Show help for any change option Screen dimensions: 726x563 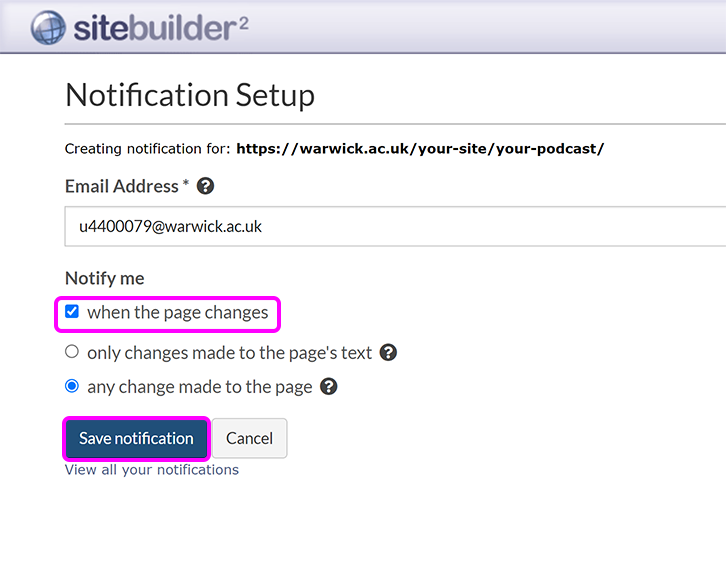tap(329, 386)
